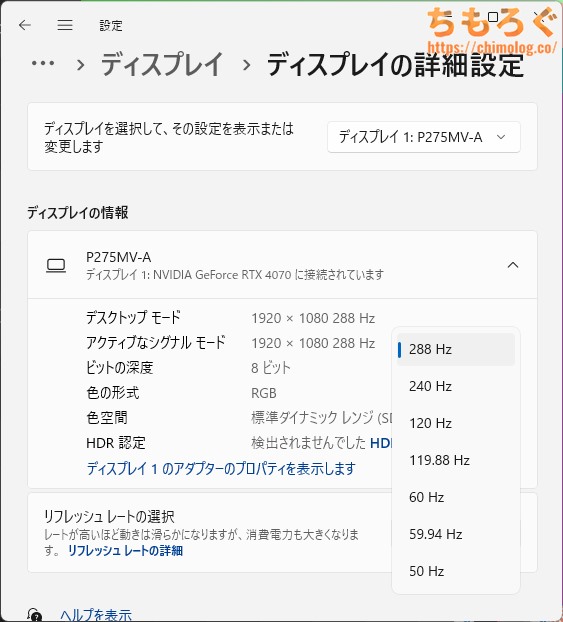The image size is (563, 622).
Task: Go to ディスプレイ breadcrumb
Action: click(162, 64)
